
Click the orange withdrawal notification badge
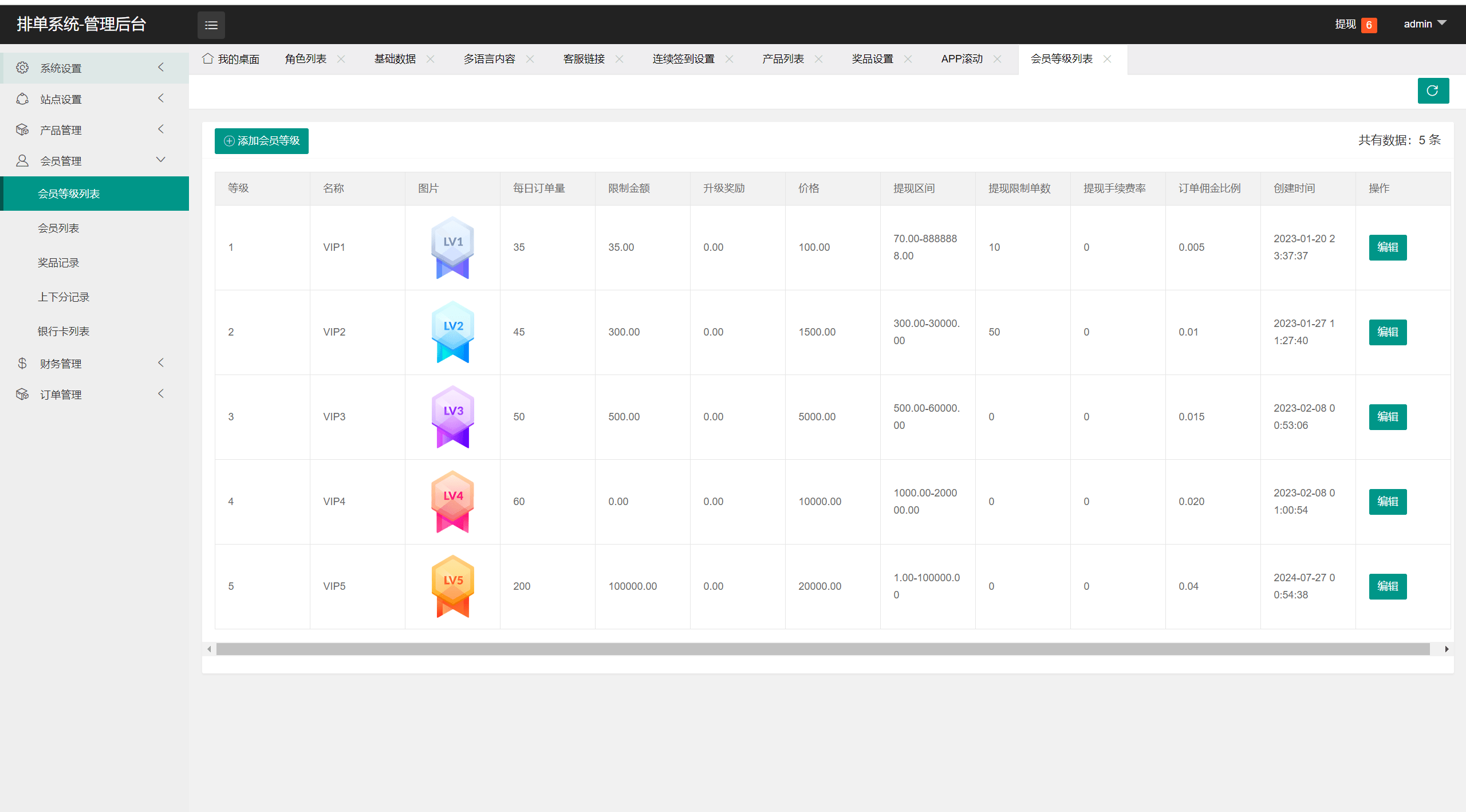coord(1369,25)
